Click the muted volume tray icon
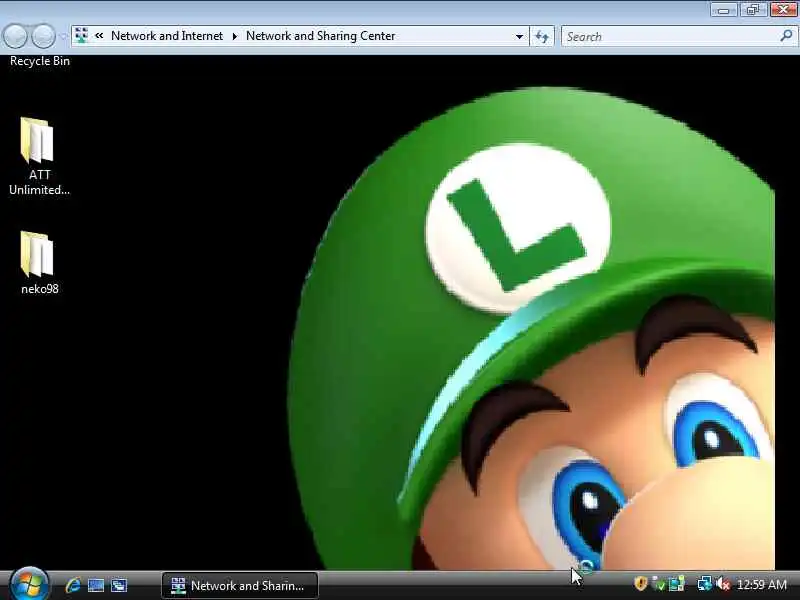Screen dimensions: 800x600 click(x=723, y=584)
